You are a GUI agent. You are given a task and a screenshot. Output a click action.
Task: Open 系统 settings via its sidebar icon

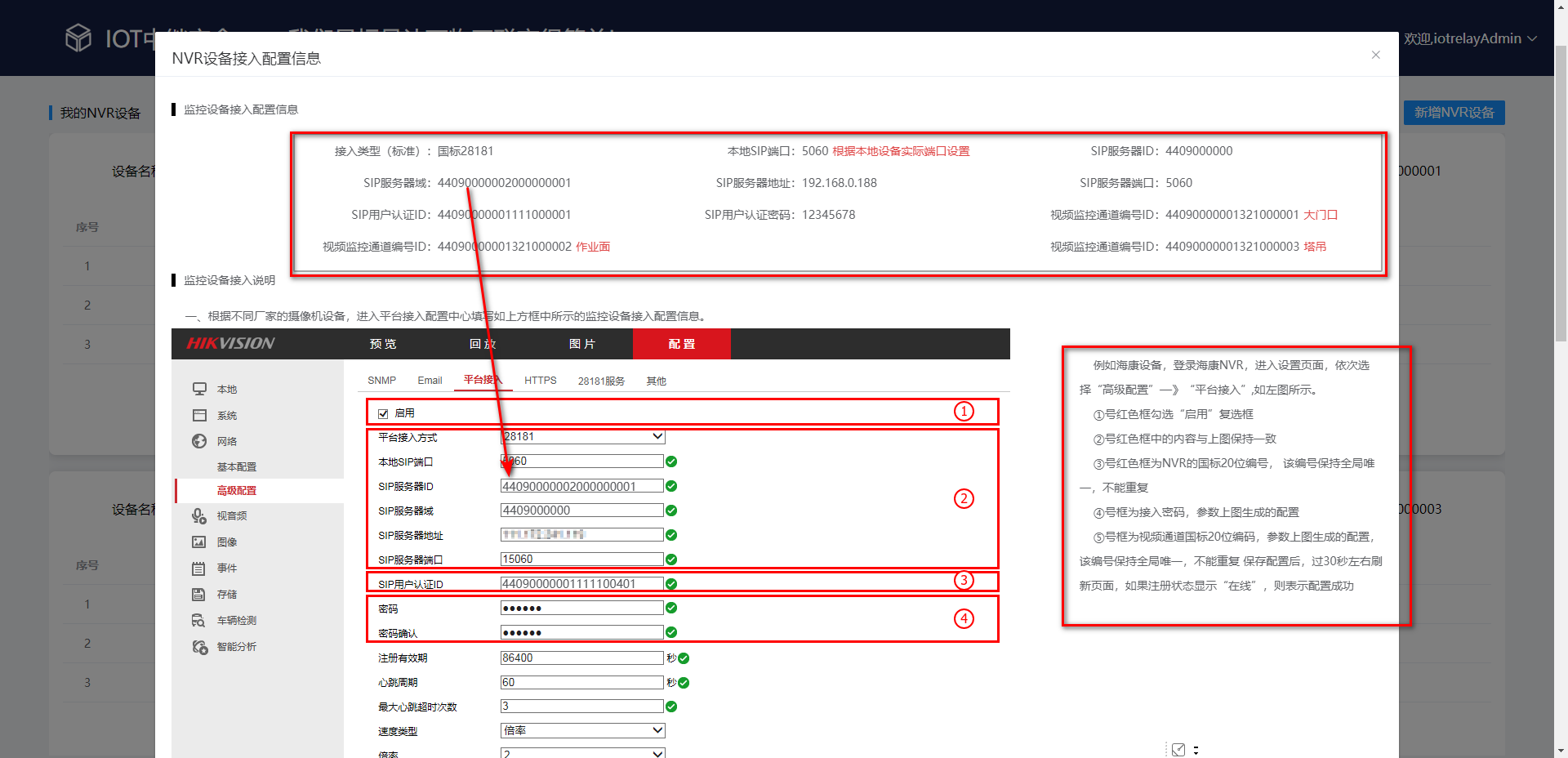(x=198, y=415)
